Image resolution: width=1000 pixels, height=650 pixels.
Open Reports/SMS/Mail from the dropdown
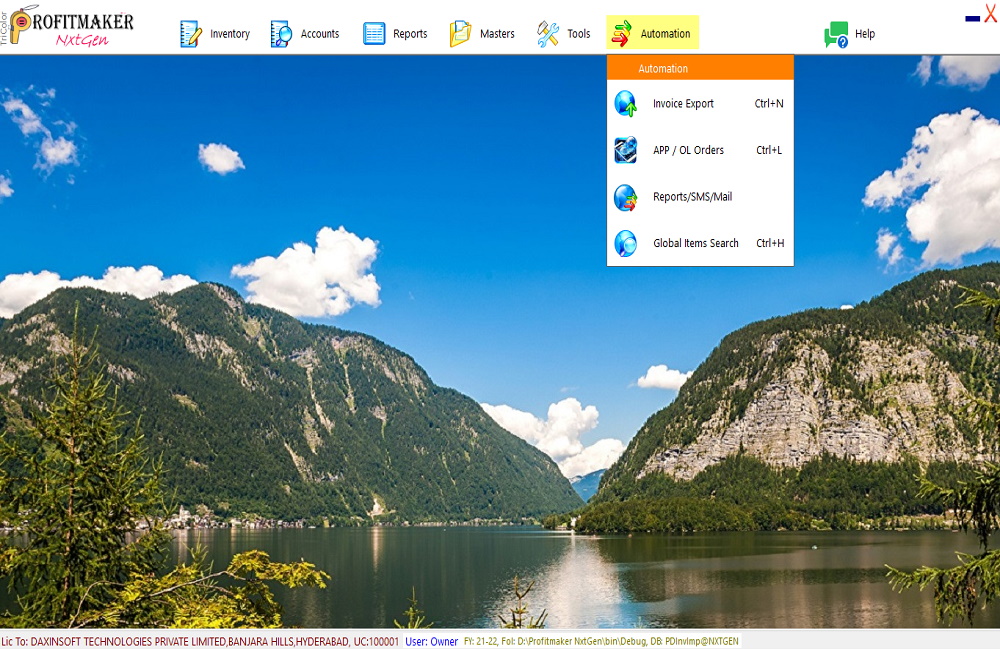point(692,197)
